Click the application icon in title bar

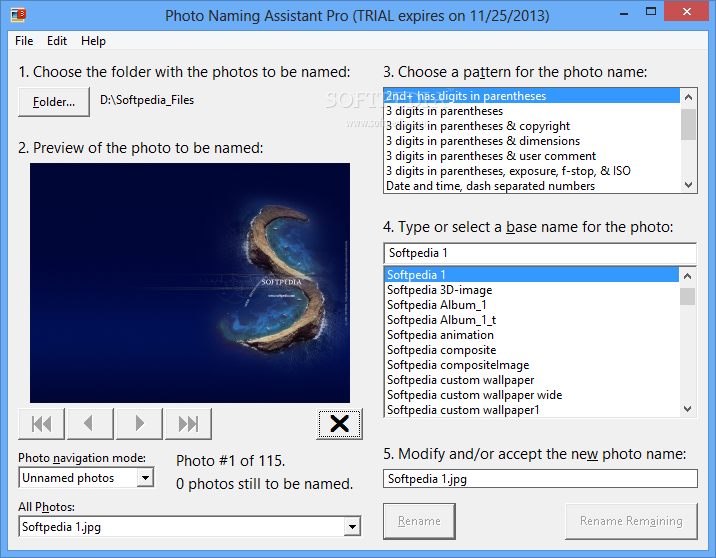(x=17, y=15)
